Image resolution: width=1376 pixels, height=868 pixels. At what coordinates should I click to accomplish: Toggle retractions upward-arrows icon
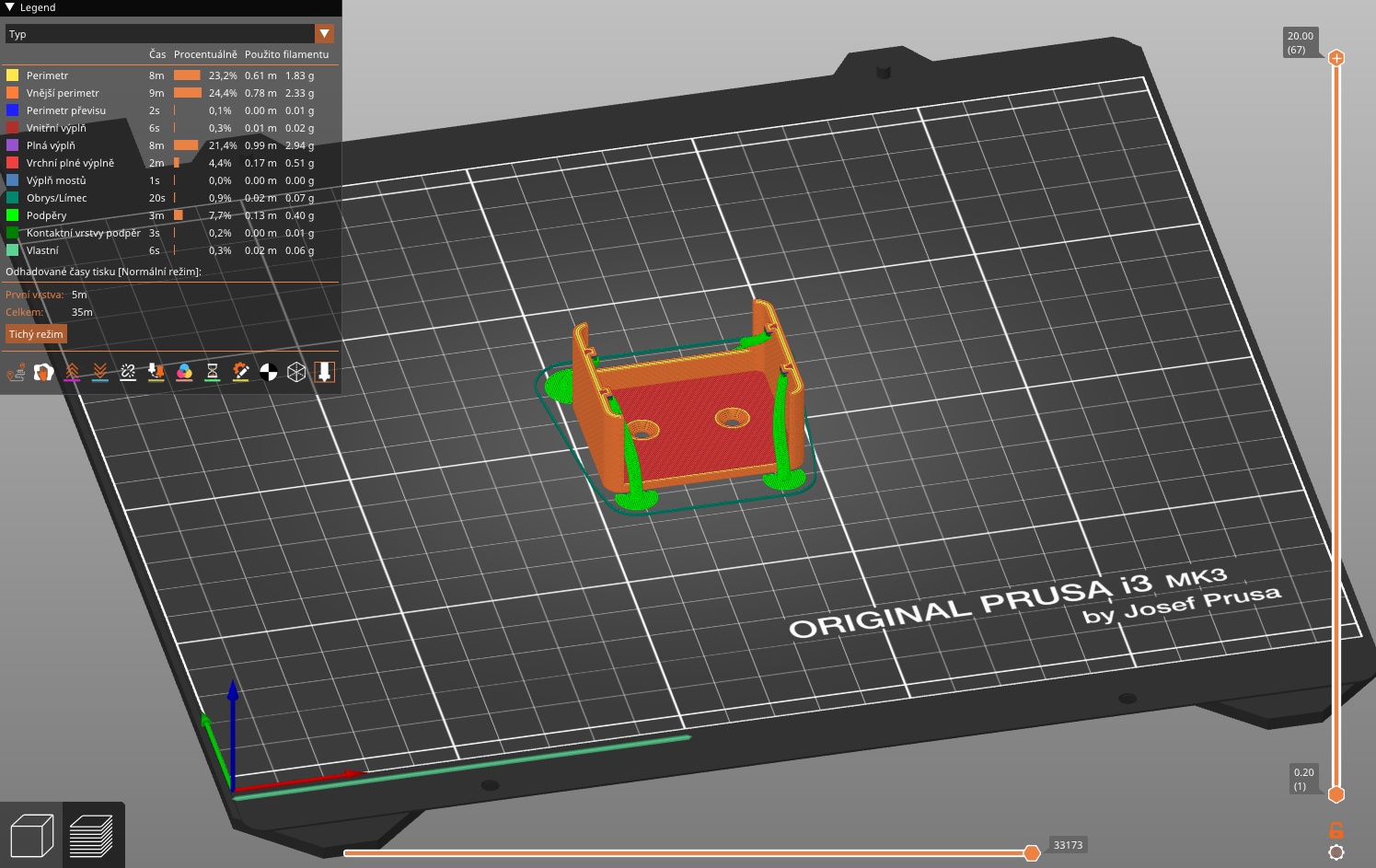point(72,372)
